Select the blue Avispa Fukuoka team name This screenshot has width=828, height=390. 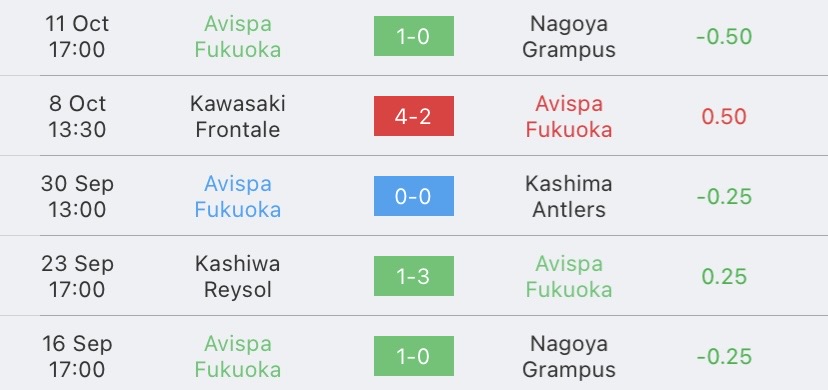238,196
